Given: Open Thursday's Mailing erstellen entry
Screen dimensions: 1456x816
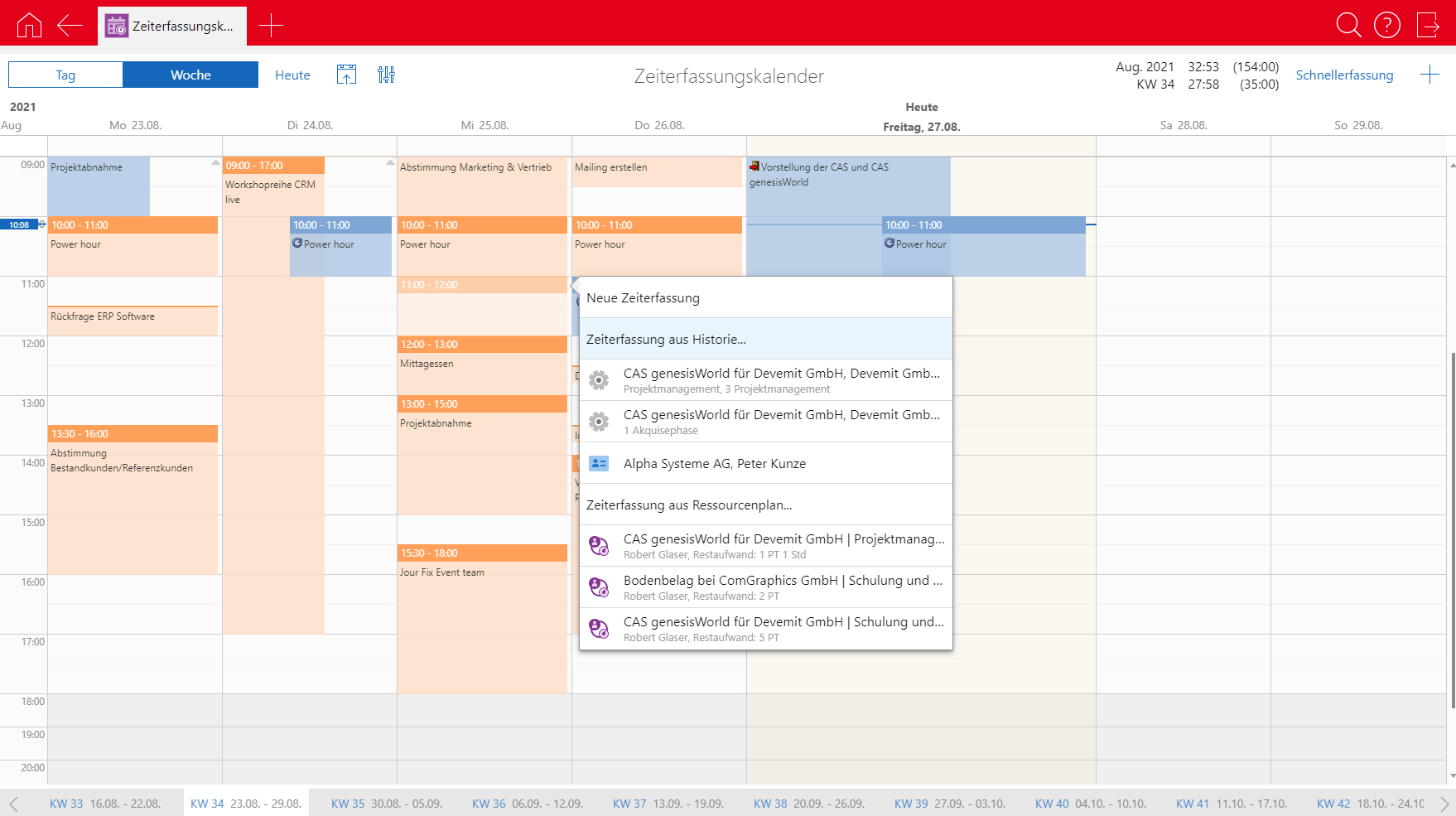Looking at the screenshot, I should pyautogui.click(x=658, y=172).
